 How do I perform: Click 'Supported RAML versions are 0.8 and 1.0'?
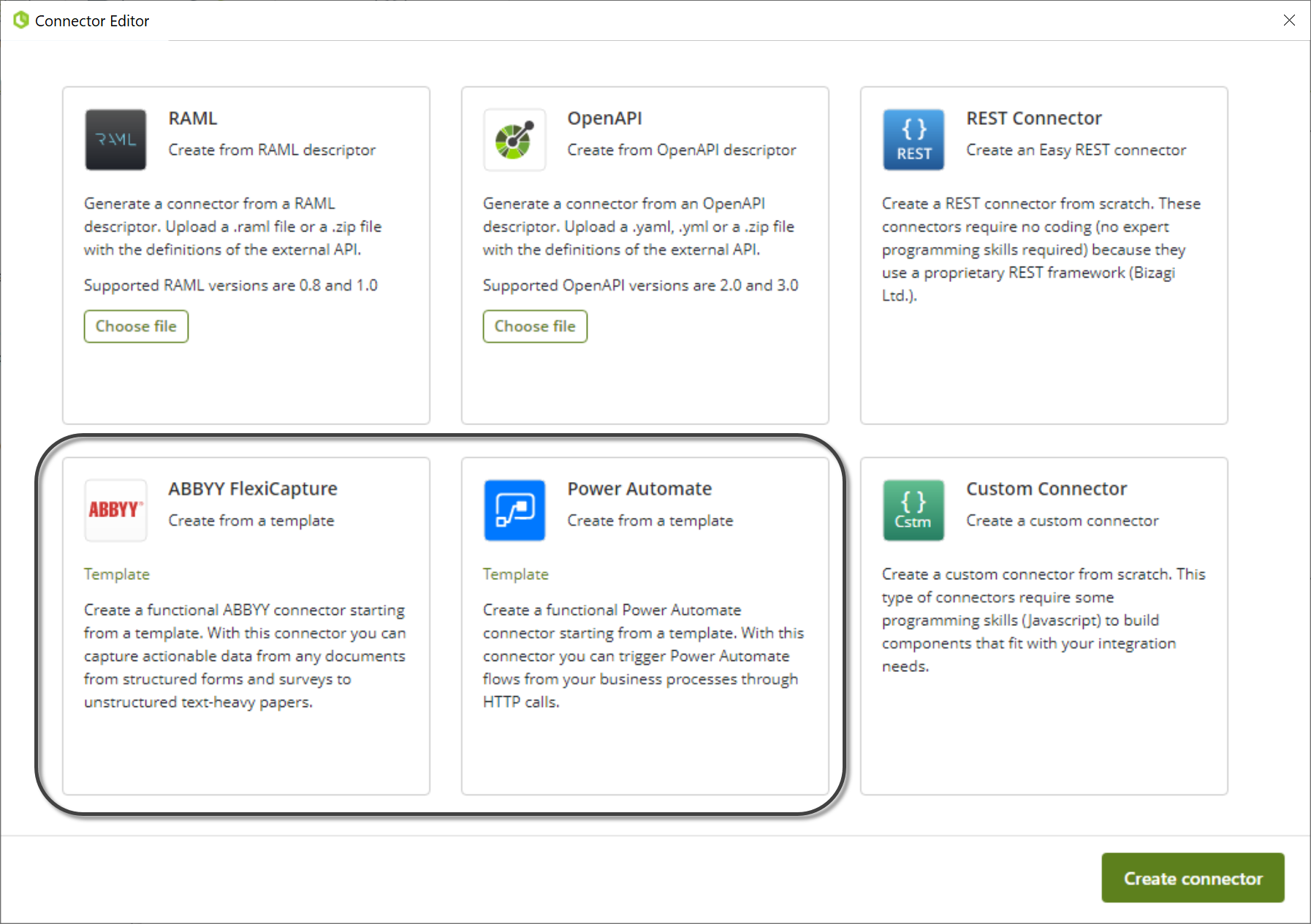[x=231, y=286]
